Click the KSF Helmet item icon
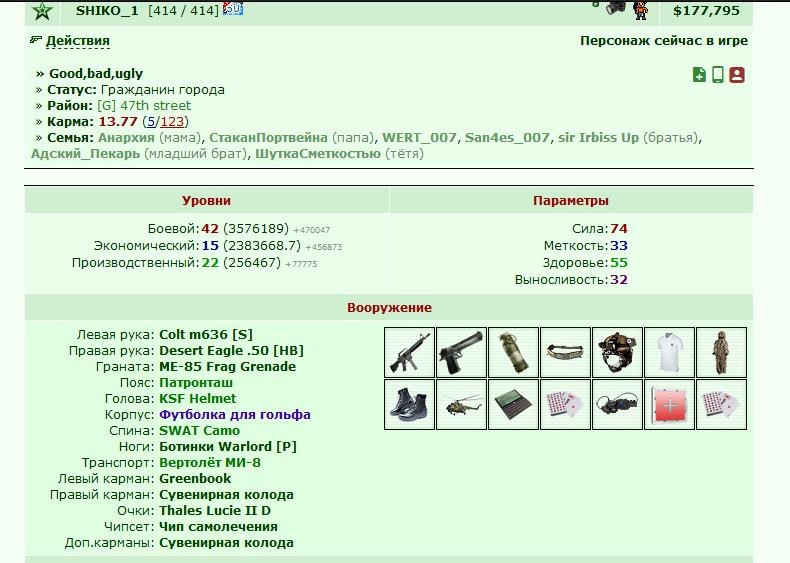 pos(617,352)
